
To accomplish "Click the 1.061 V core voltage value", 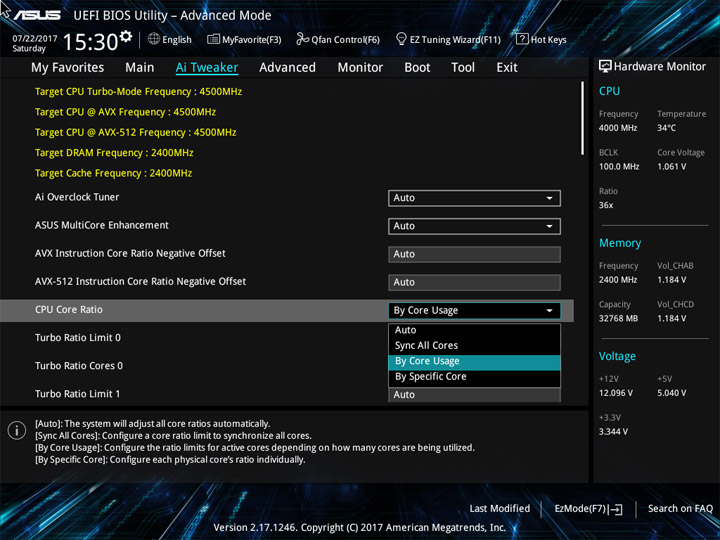I will point(671,167).
